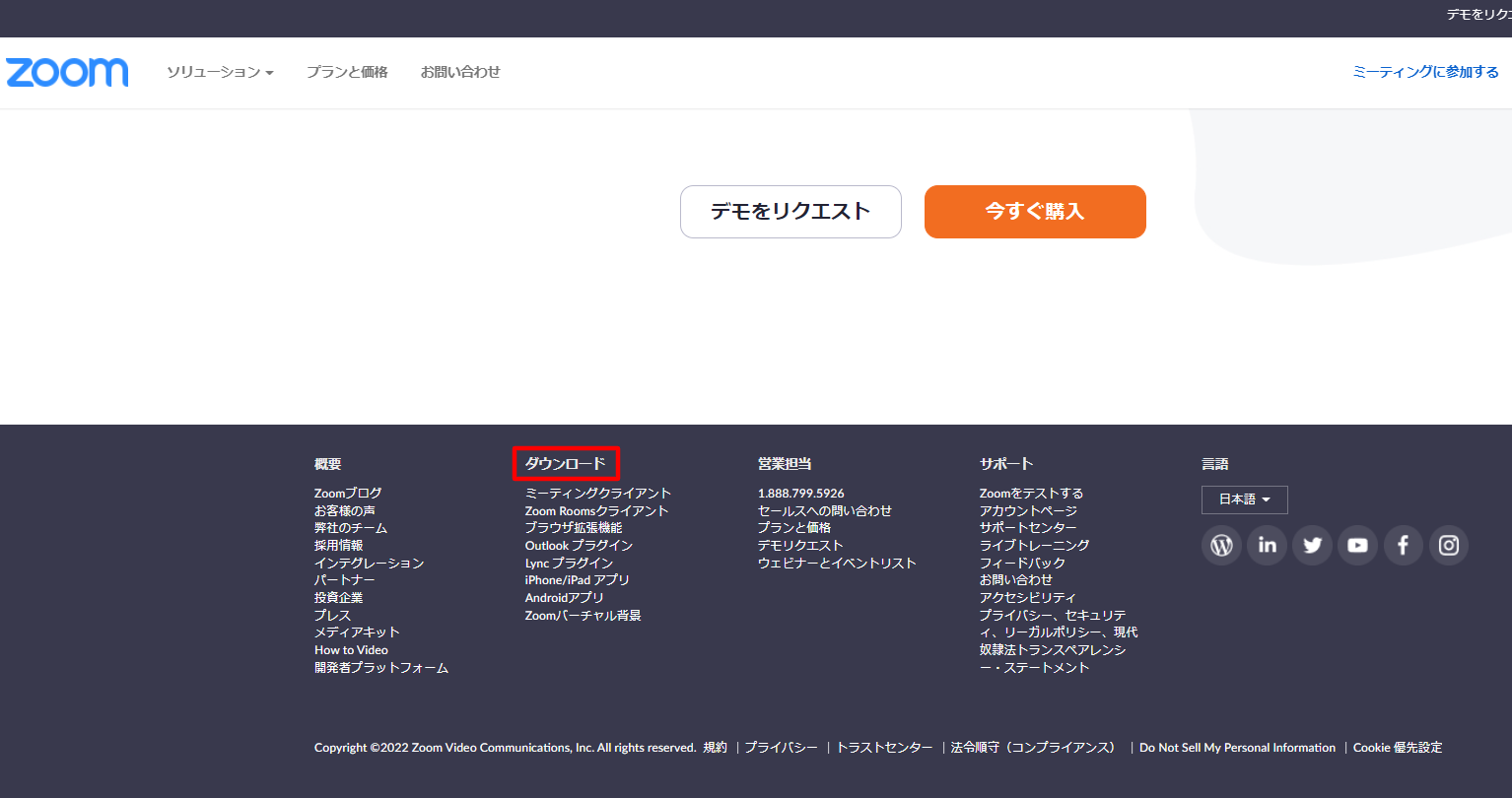
Task: Click the デモをリクエスト button
Action: tap(790, 212)
